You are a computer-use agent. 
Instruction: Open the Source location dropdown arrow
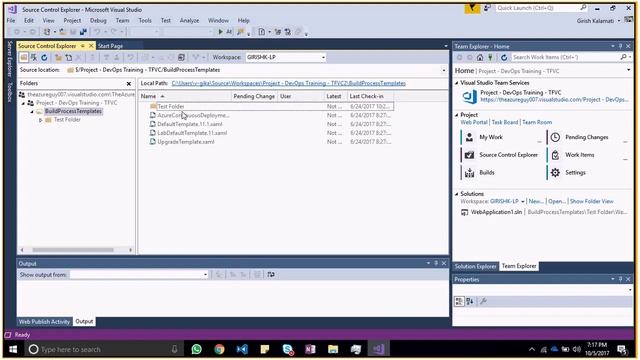pos(444,70)
